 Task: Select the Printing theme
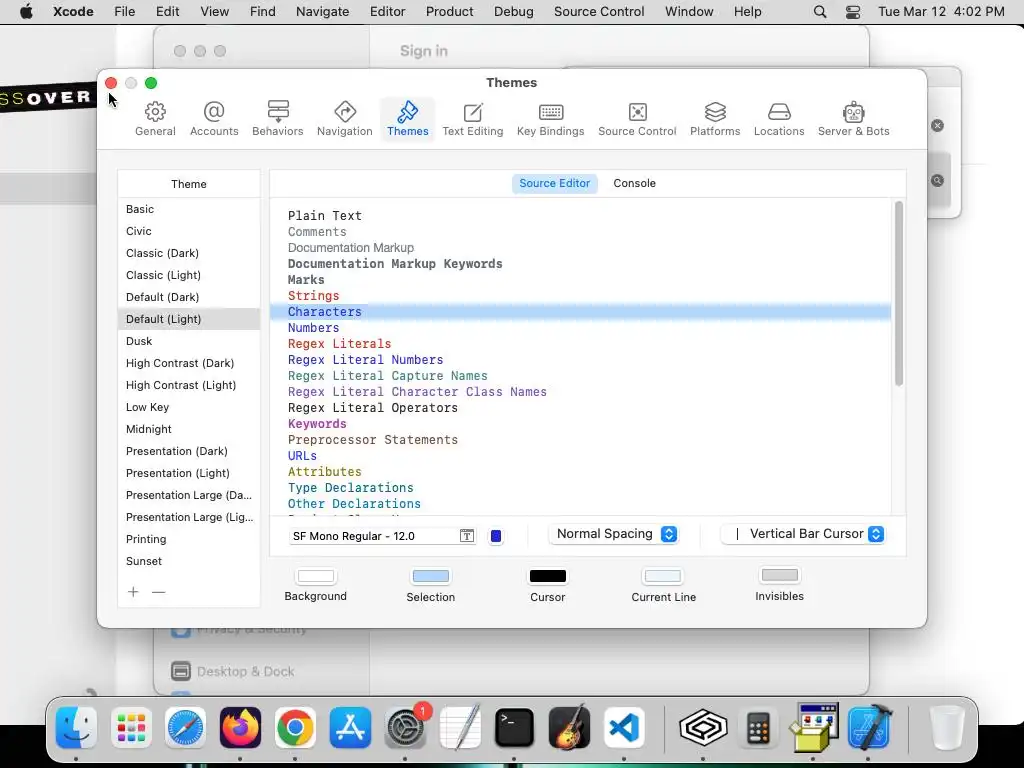pyautogui.click(x=189, y=539)
